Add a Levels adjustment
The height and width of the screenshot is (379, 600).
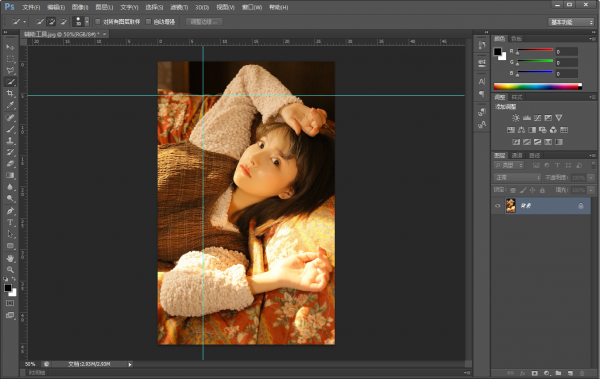coord(527,118)
